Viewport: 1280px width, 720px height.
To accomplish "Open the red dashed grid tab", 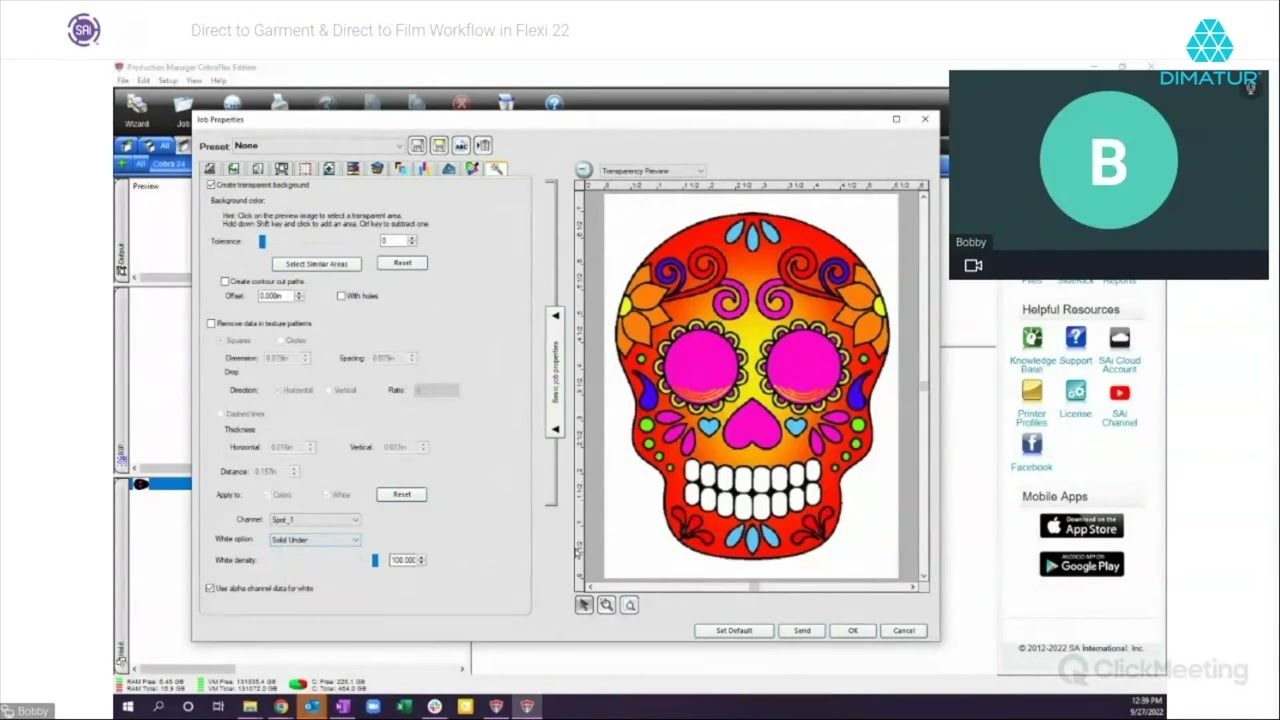I will point(305,169).
